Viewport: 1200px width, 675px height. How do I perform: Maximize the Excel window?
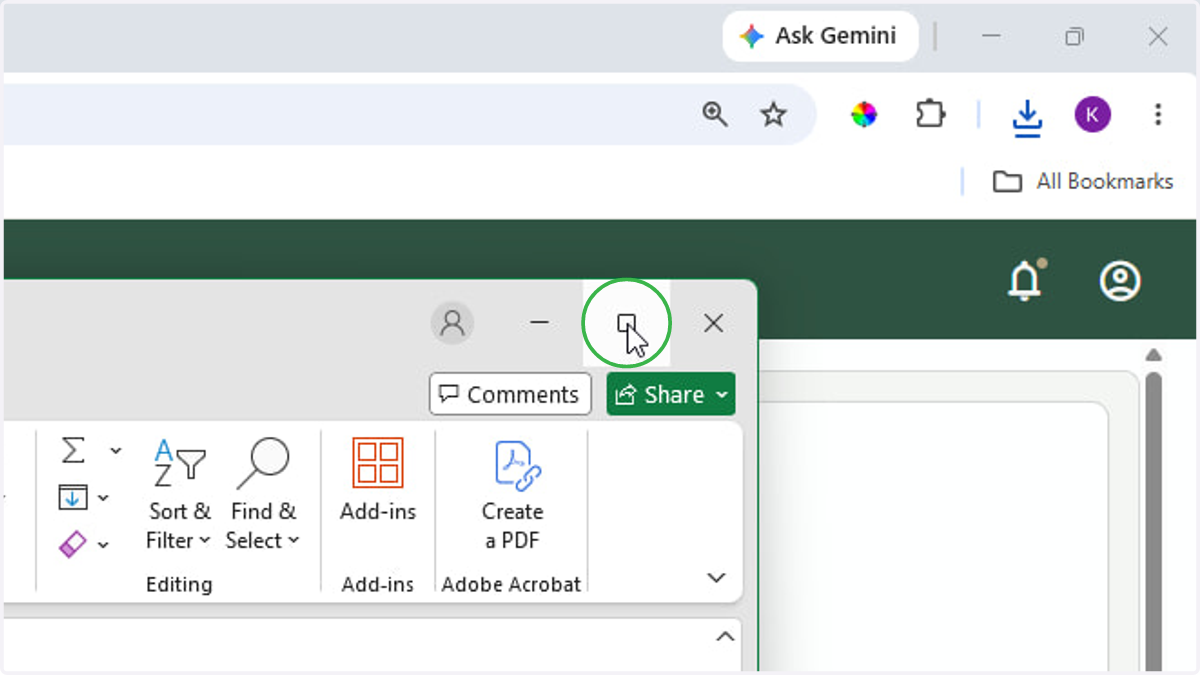click(x=626, y=323)
